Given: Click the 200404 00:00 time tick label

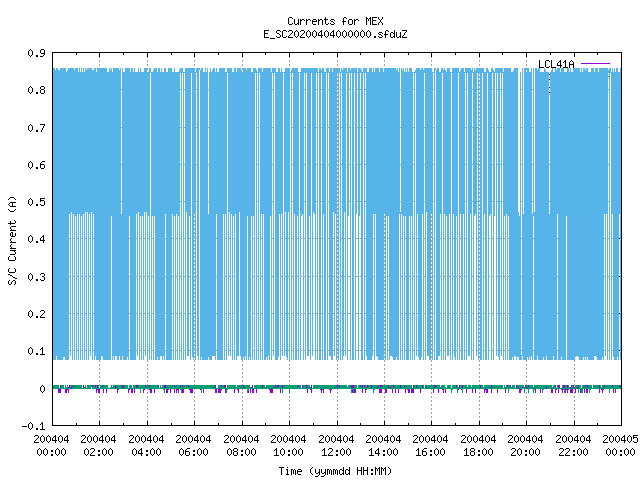Looking at the screenshot, I should tap(51, 446).
